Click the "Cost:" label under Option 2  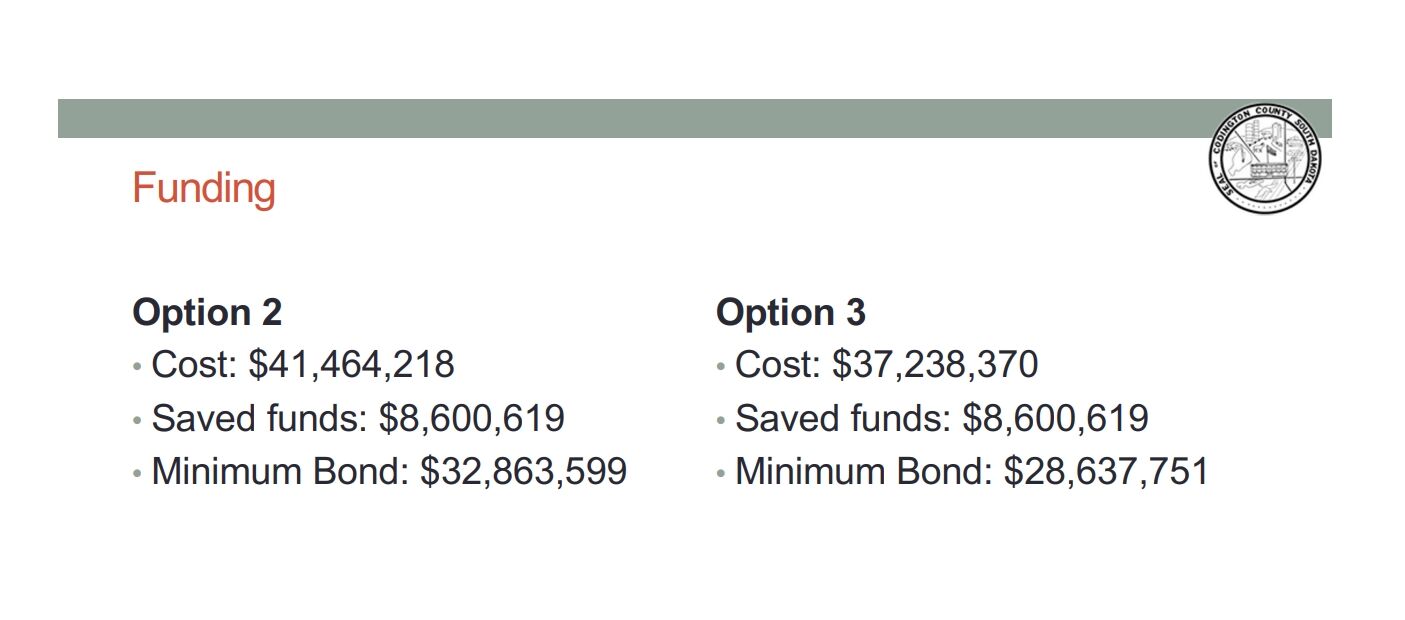[194, 365]
